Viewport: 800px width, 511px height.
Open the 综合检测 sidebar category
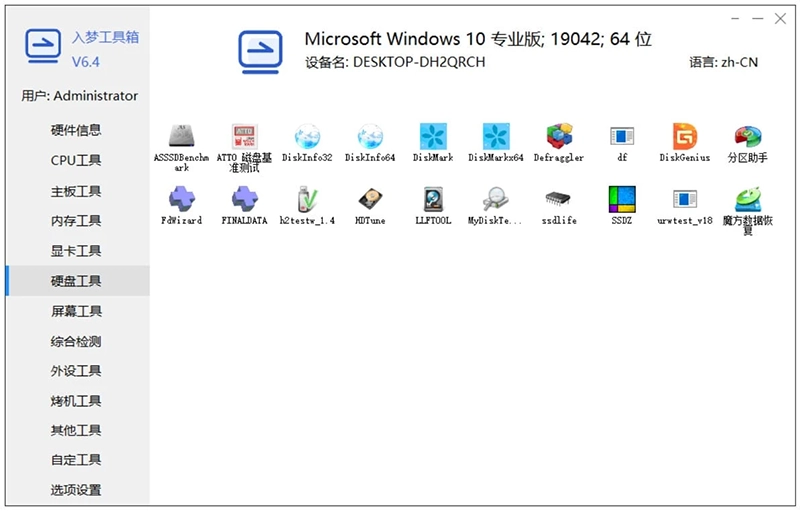point(76,341)
